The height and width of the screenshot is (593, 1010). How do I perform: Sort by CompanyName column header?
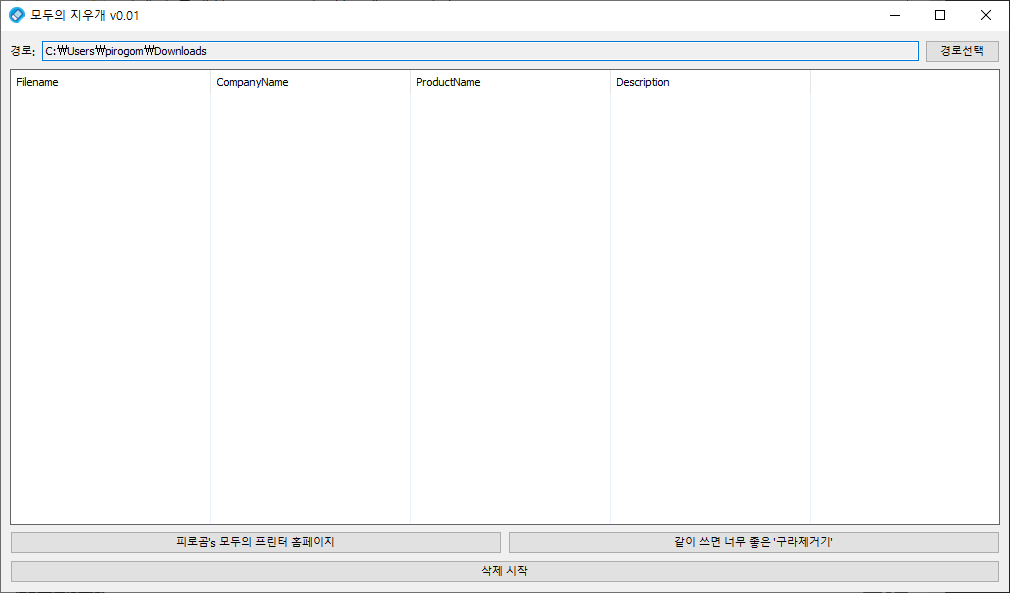pyautogui.click(x=310, y=82)
